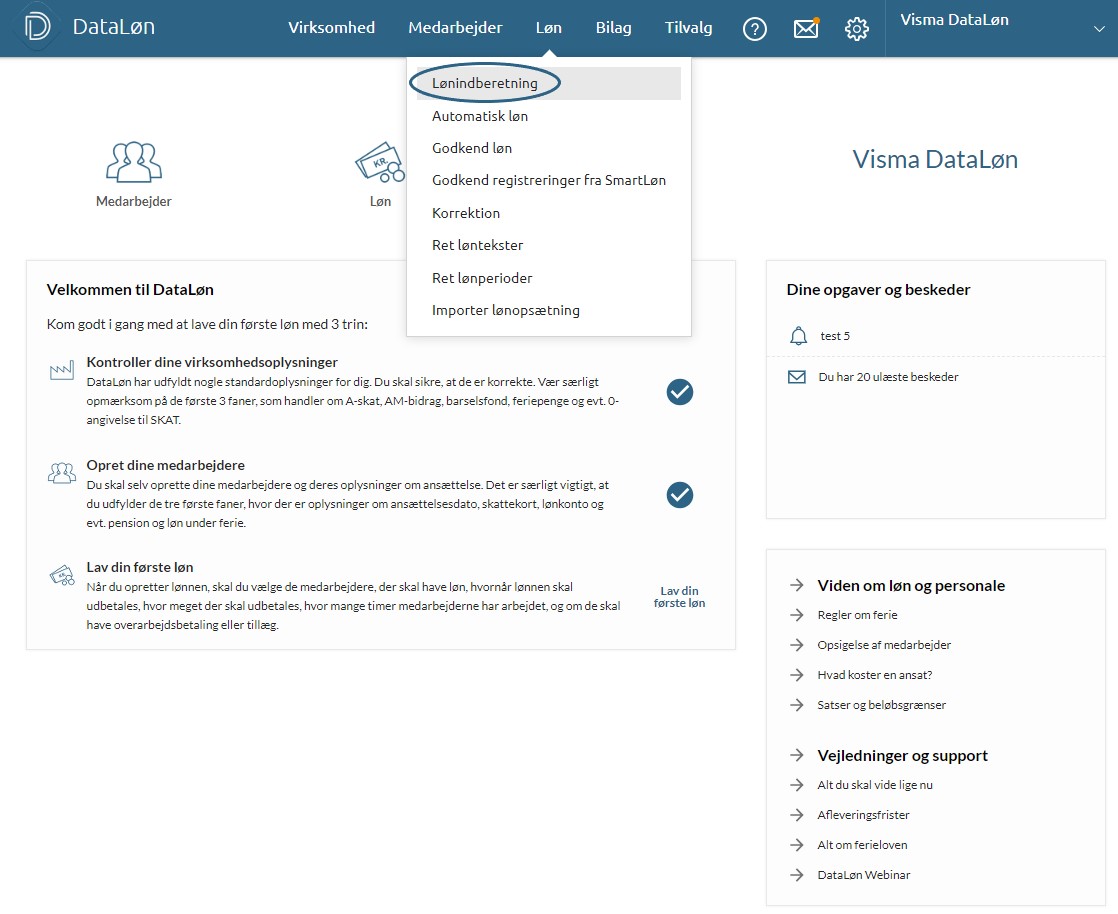Open the settings gear icon
This screenshot has width=1118, height=914.
(x=857, y=29)
